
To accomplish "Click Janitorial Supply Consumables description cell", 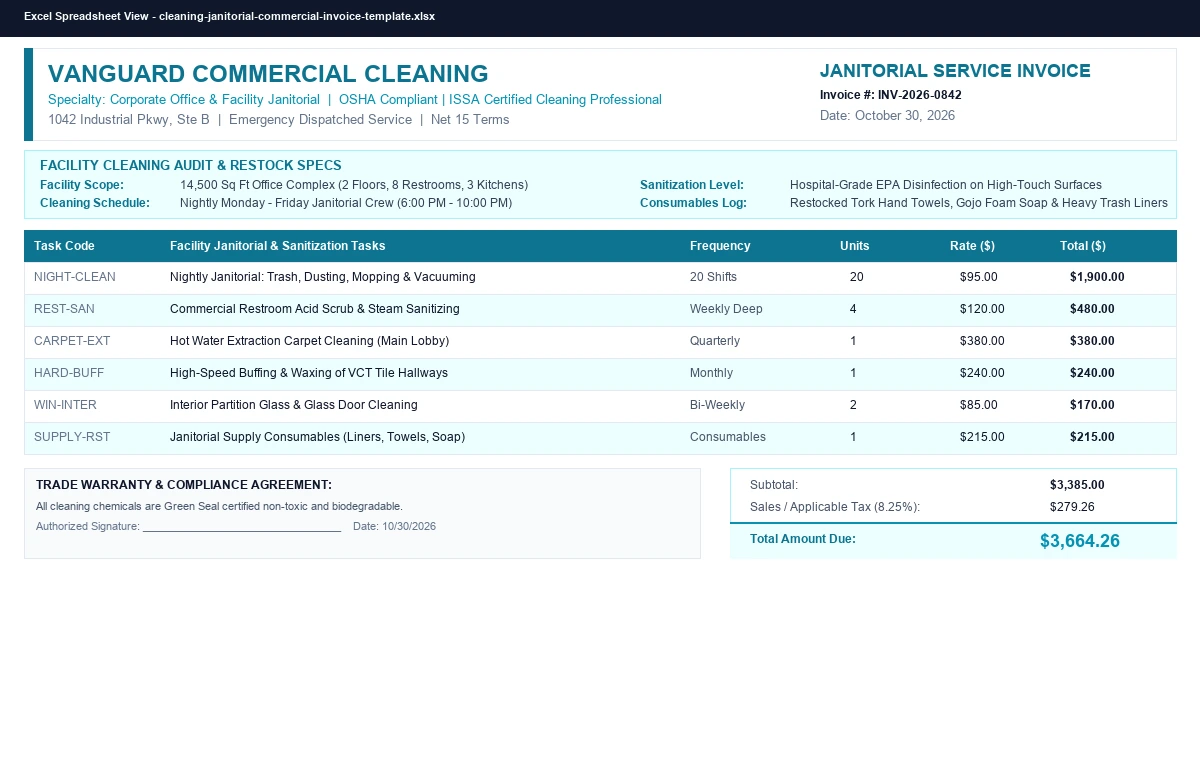I will pos(317,437).
